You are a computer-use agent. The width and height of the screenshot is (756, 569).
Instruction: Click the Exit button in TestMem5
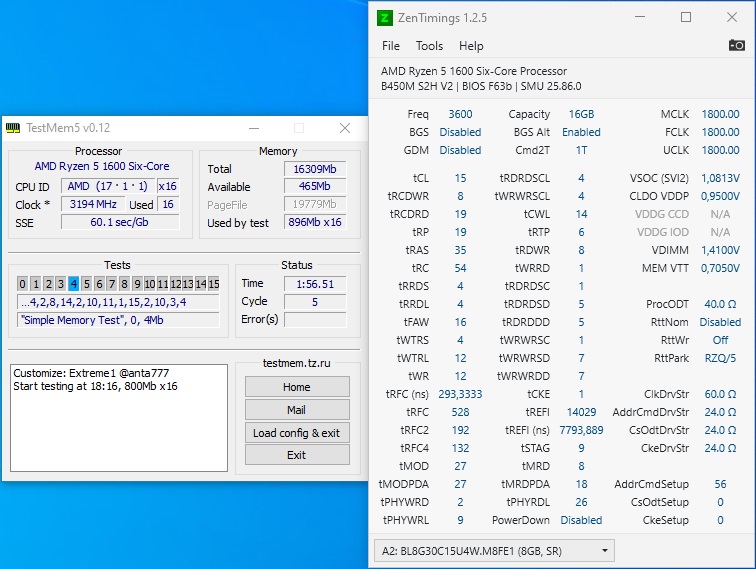297,455
